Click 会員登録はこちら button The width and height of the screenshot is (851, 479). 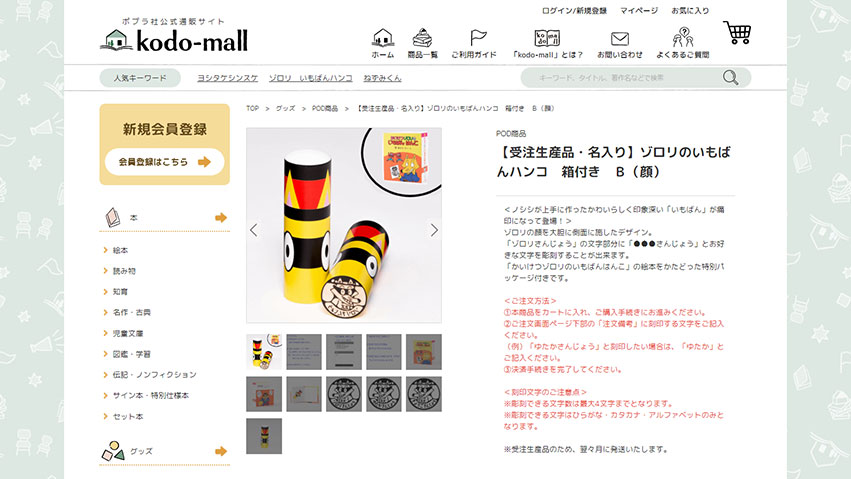[x=164, y=162]
